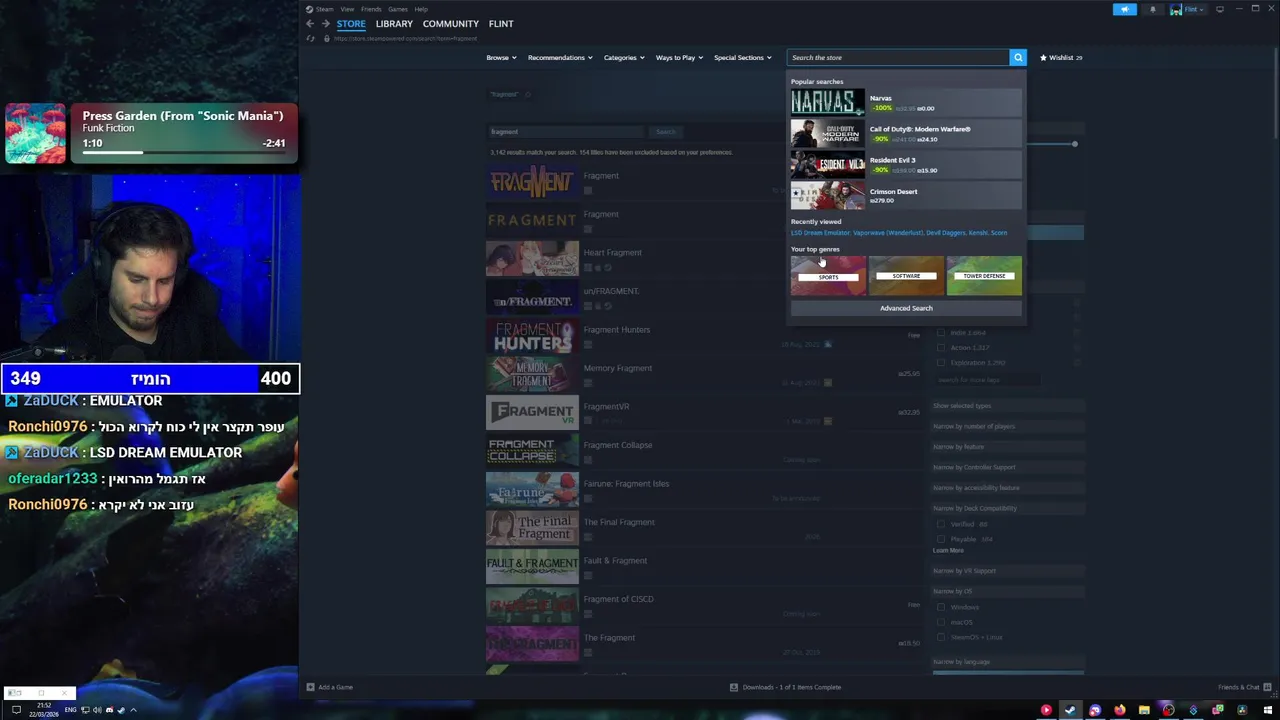Expand Narrow by Controller Support
The width and height of the screenshot is (1280, 720).
[x=1008, y=467]
